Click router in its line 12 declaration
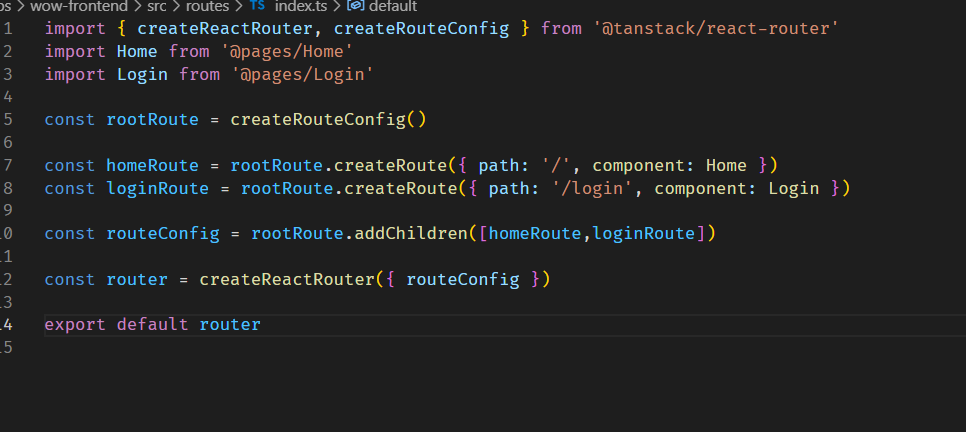The height and width of the screenshot is (432, 966). 137,279
